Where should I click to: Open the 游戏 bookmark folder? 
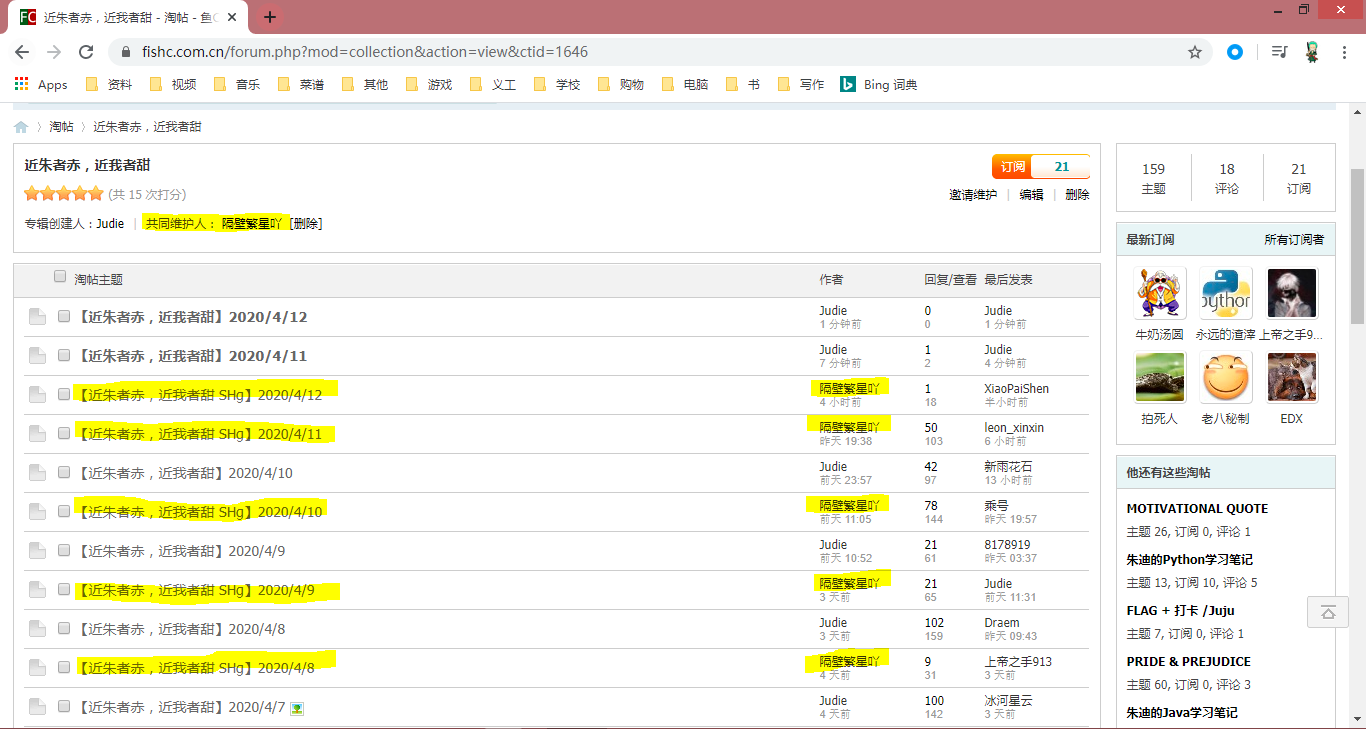(429, 85)
